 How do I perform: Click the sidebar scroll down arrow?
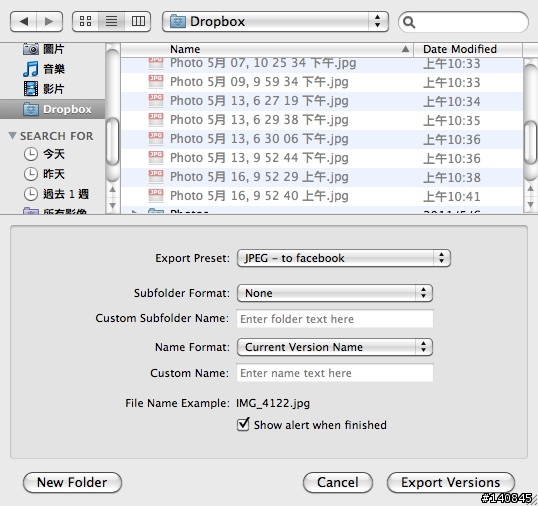[113, 205]
